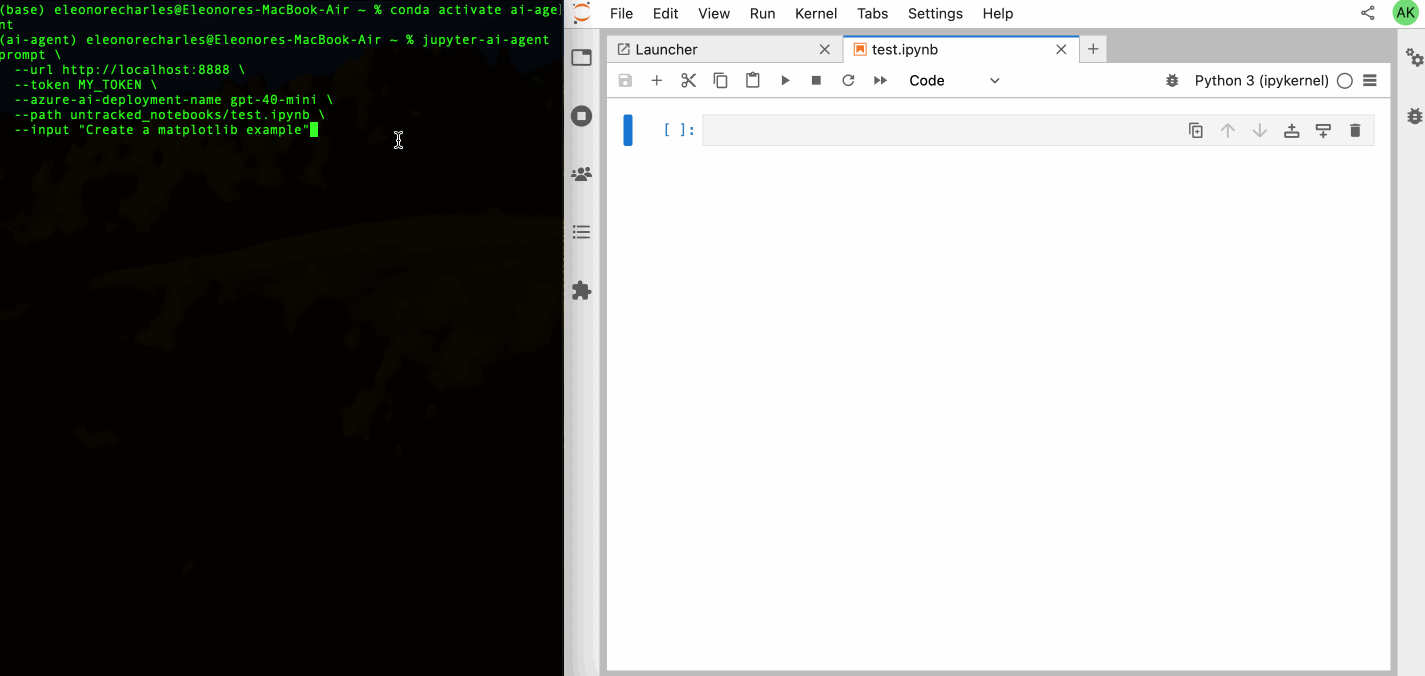The height and width of the screenshot is (676, 1425).
Task: Open the right sidebar debugger panel
Action: [1414, 116]
